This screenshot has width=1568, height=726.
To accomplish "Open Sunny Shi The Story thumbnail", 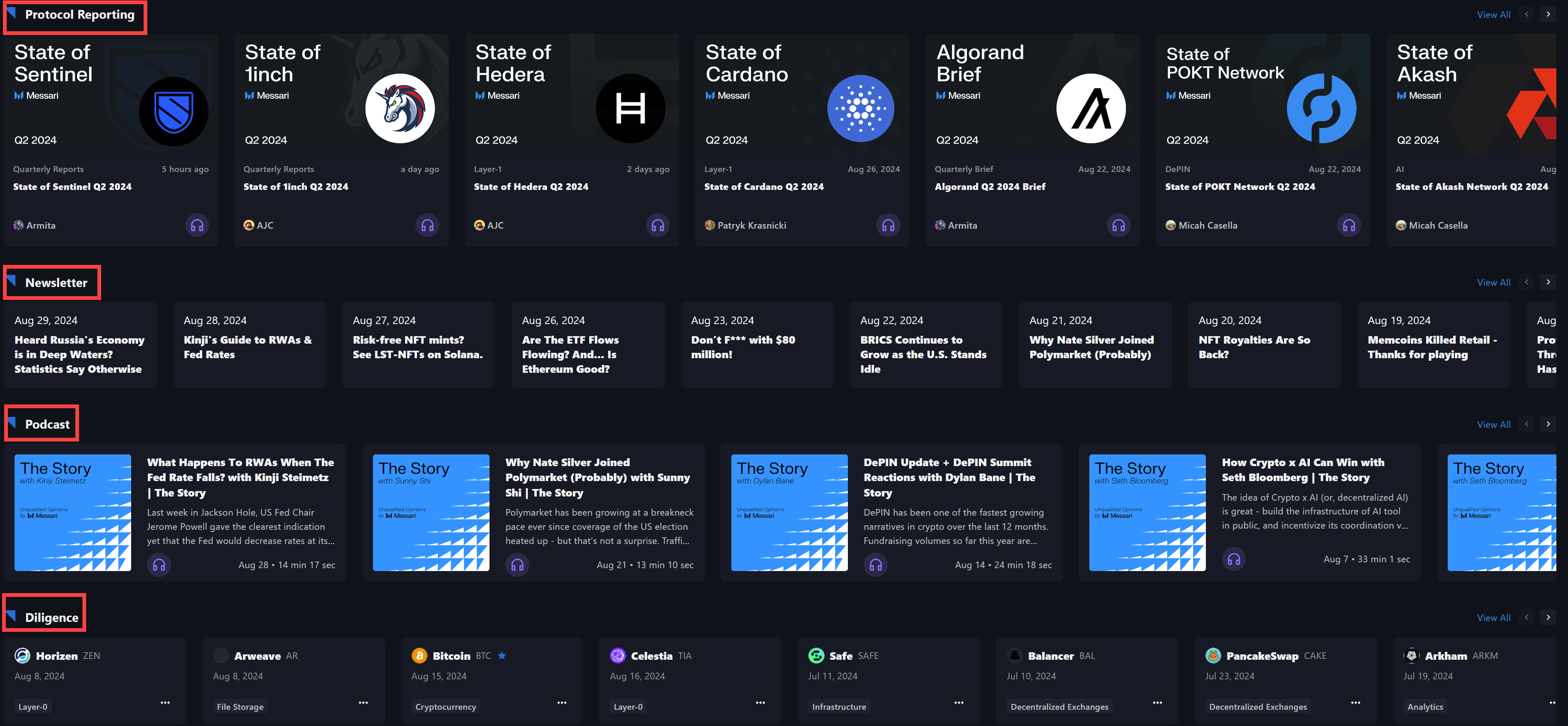I will tap(431, 512).
